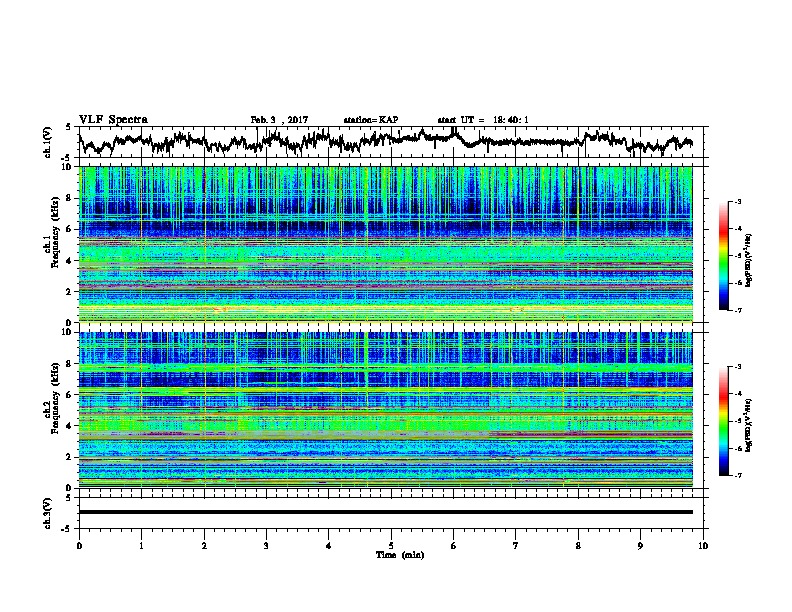Click inside the ch.1 frequency spectrogram
Viewport: 792px width, 612px height.
tap(386, 244)
